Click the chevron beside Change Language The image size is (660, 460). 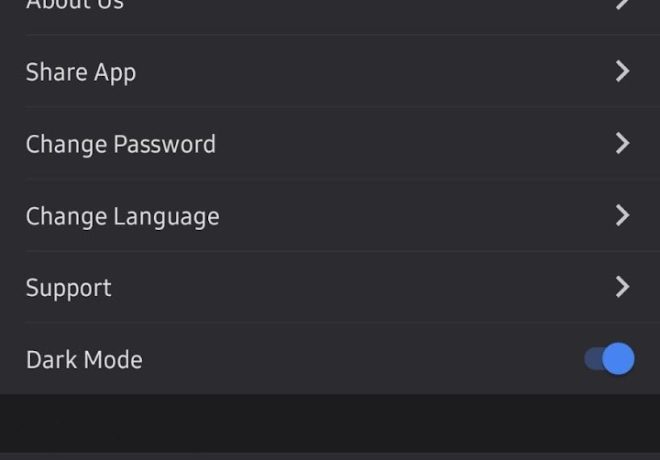(622, 215)
